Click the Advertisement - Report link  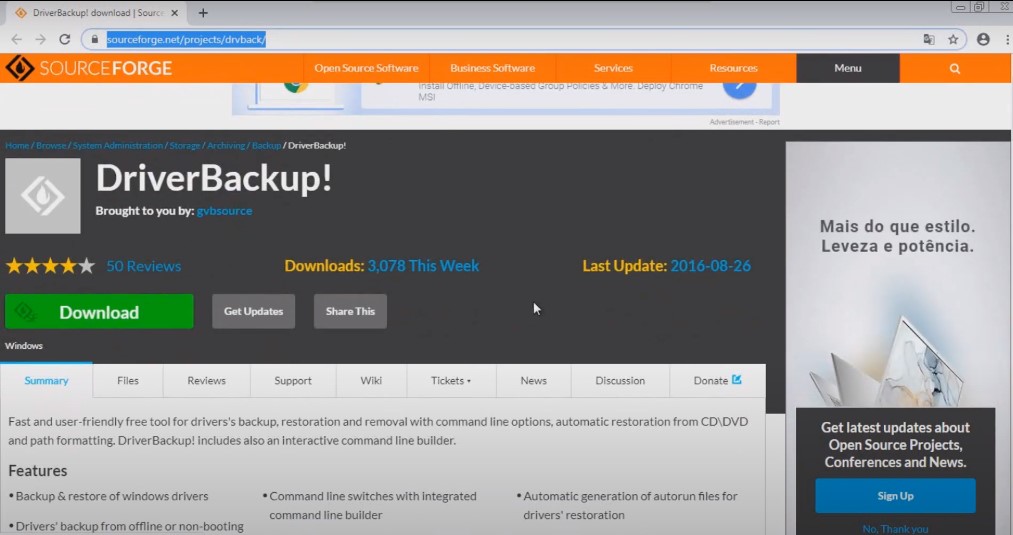click(744, 121)
